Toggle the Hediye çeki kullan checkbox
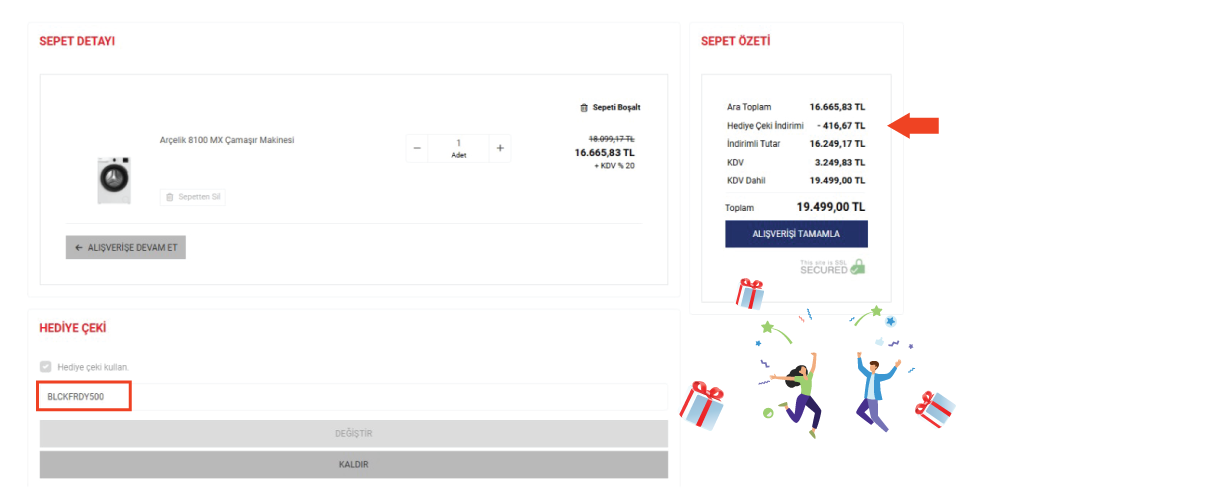This screenshot has height=497, width=1223. (45, 367)
